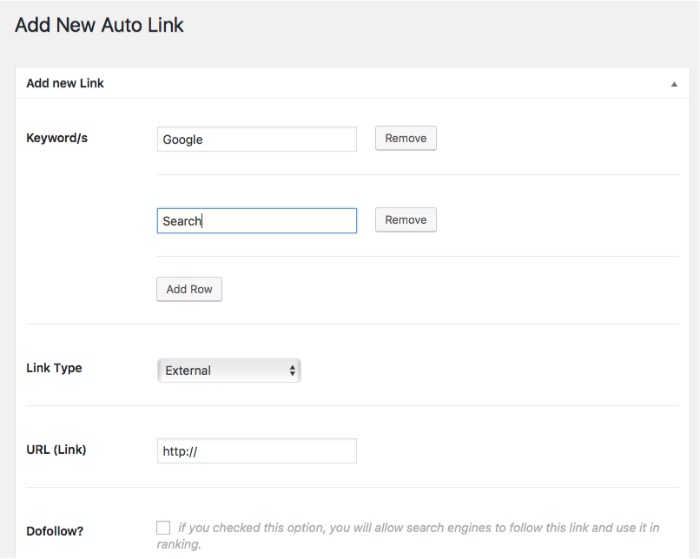Focus the Search keyword input field

point(256,220)
